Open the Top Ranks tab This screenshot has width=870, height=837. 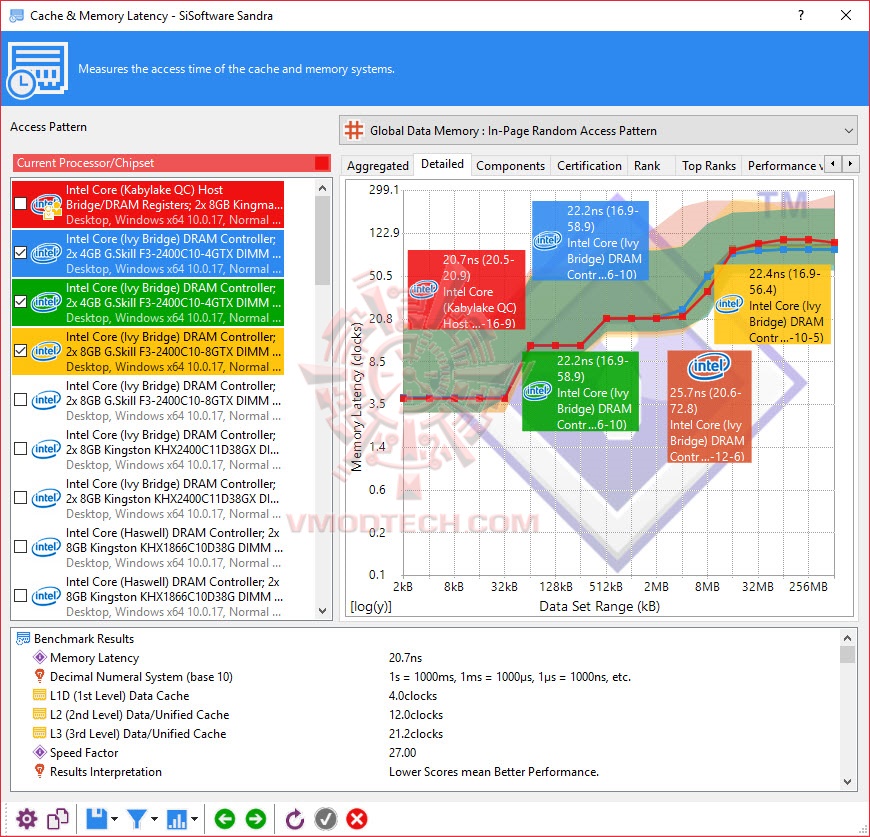pyautogui.click(x=709, y=166)
